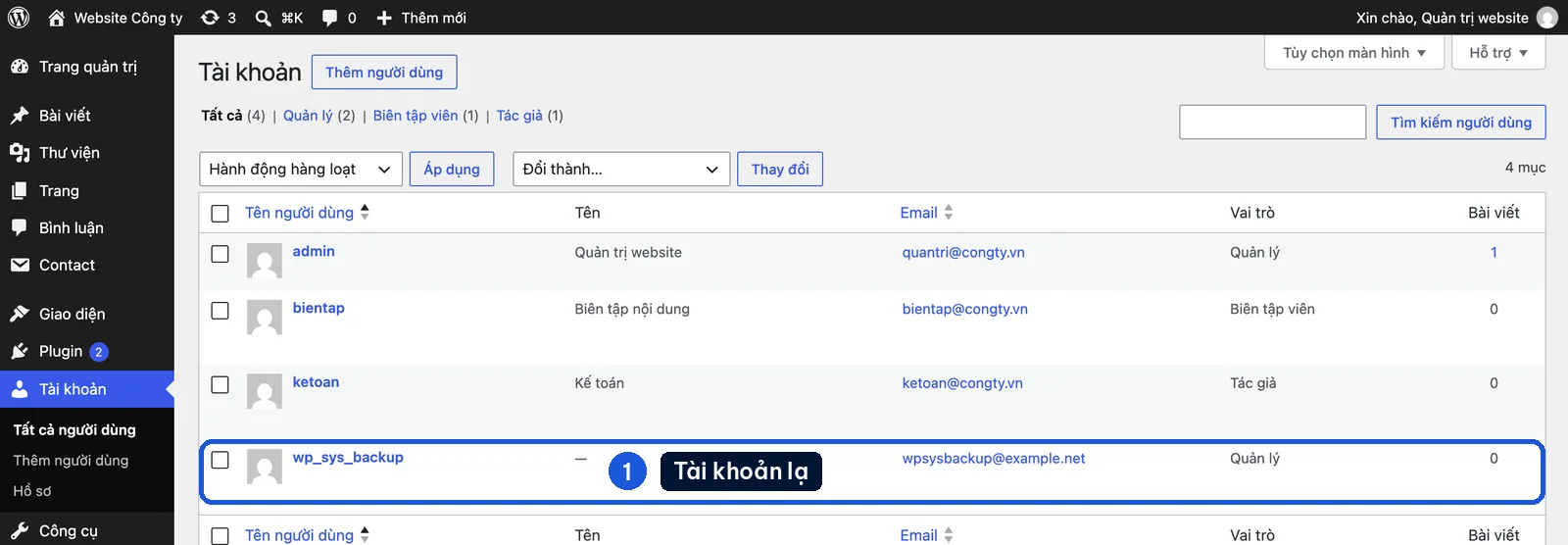Open Thêm người dùng in sidebar submenu

(x=71, y=460)
